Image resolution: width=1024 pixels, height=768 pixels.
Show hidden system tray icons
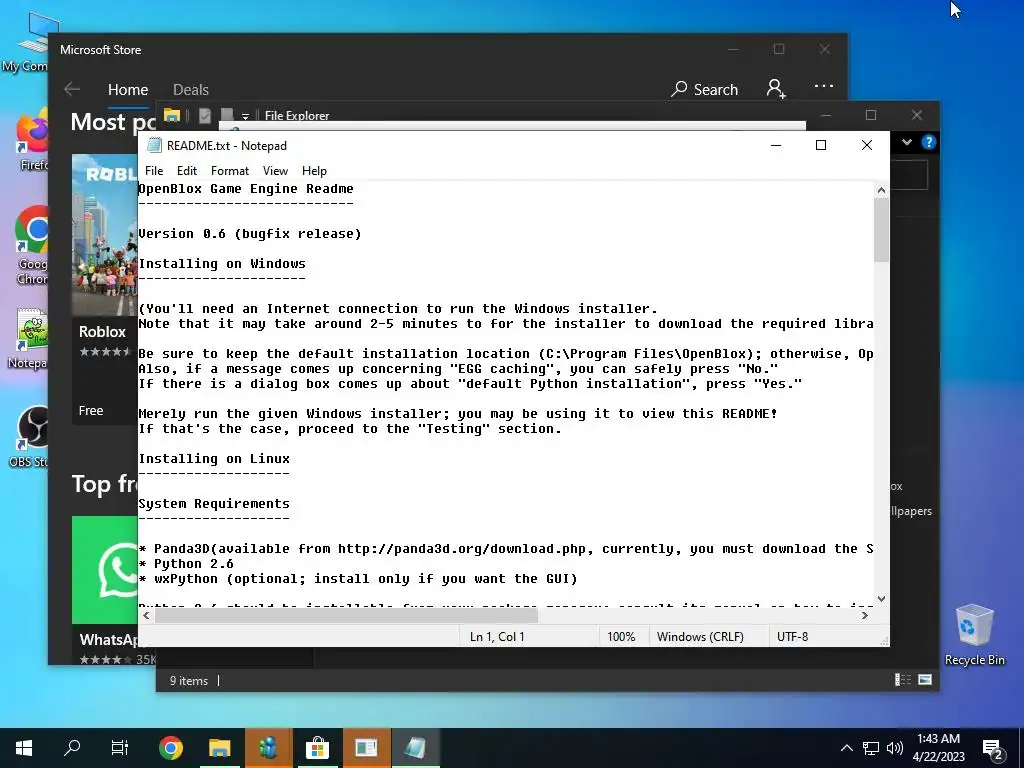[846, 748]
